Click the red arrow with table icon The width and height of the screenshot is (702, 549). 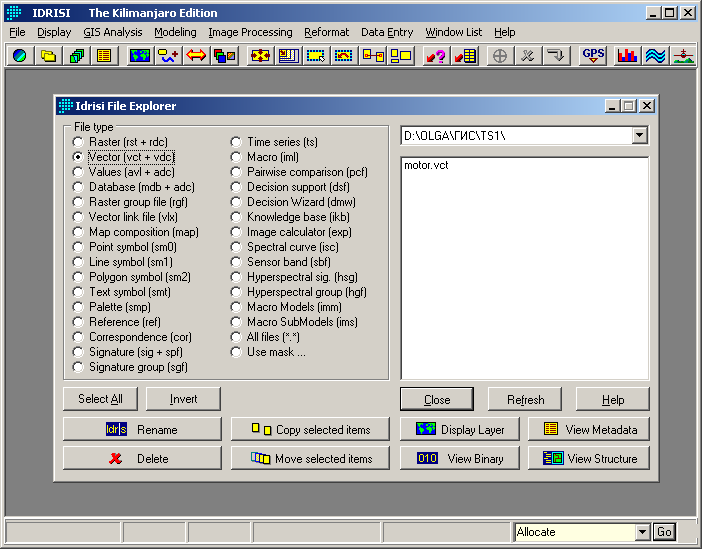tap(465, 56)
